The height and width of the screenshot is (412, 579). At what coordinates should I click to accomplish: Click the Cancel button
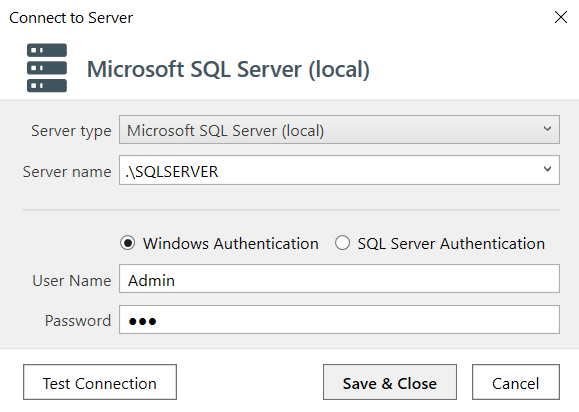(x=515, y=382)
